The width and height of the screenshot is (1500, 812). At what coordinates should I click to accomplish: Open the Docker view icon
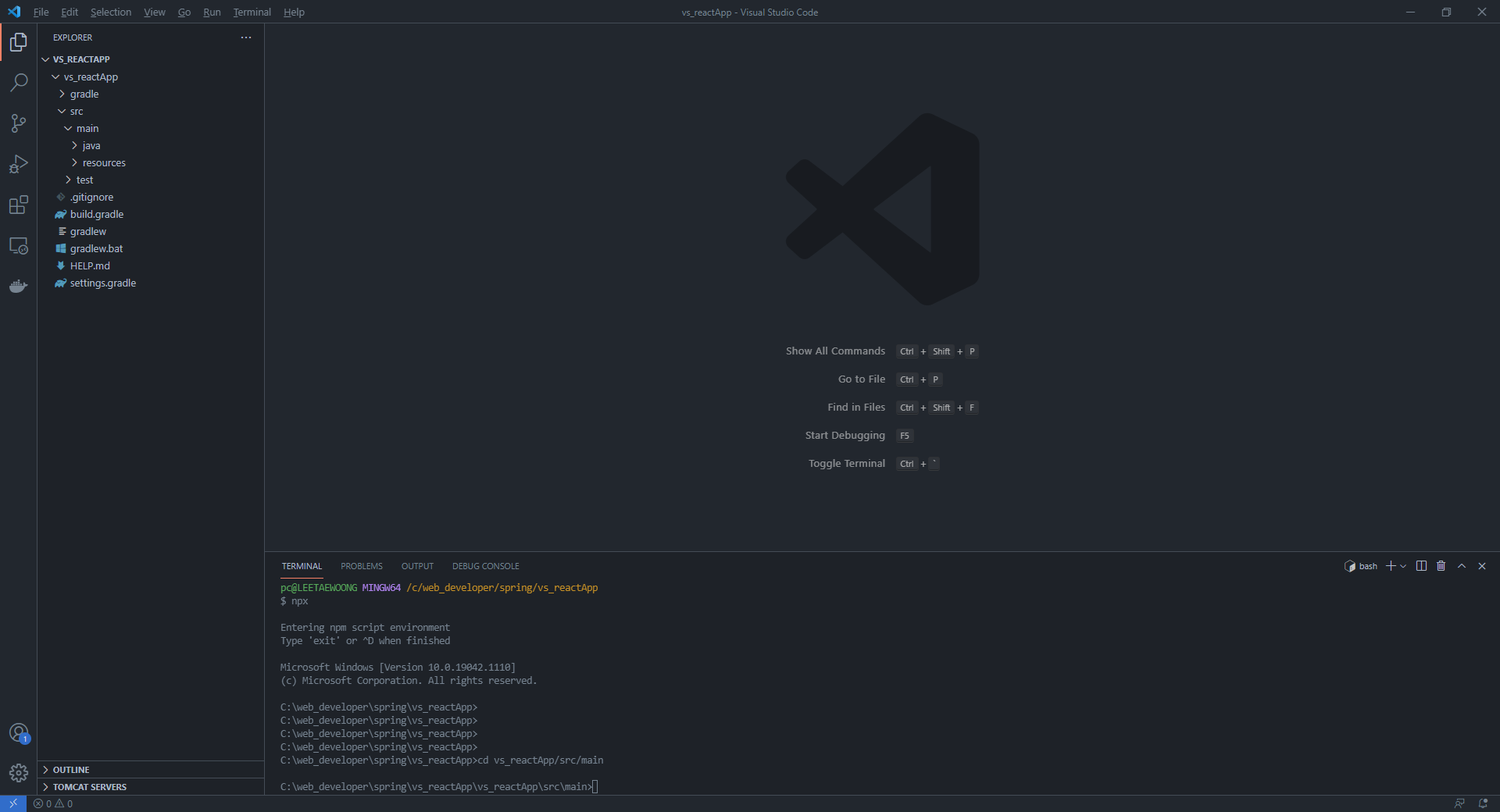[19, 286]
